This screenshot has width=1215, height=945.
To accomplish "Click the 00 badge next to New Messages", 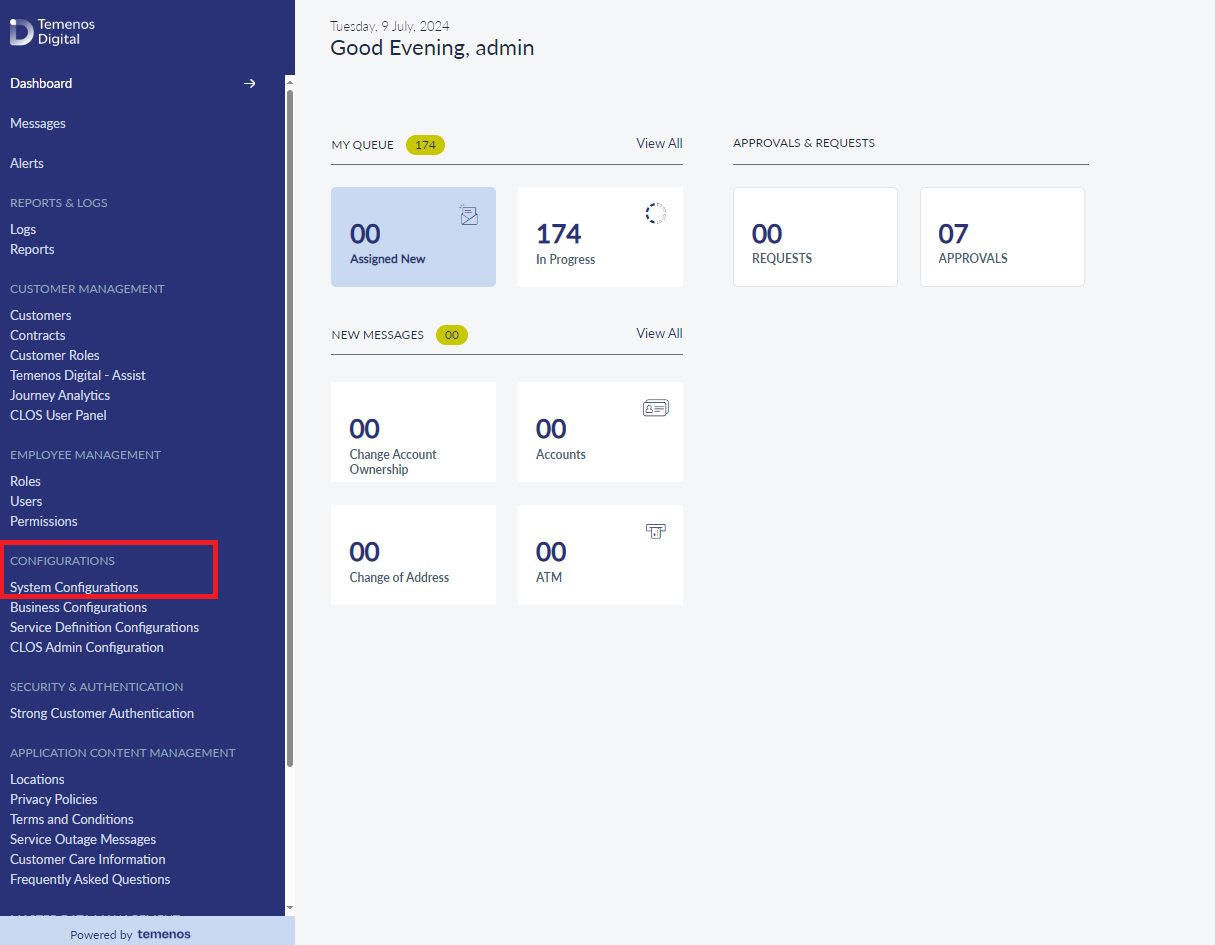I will (x=452, y=335).
